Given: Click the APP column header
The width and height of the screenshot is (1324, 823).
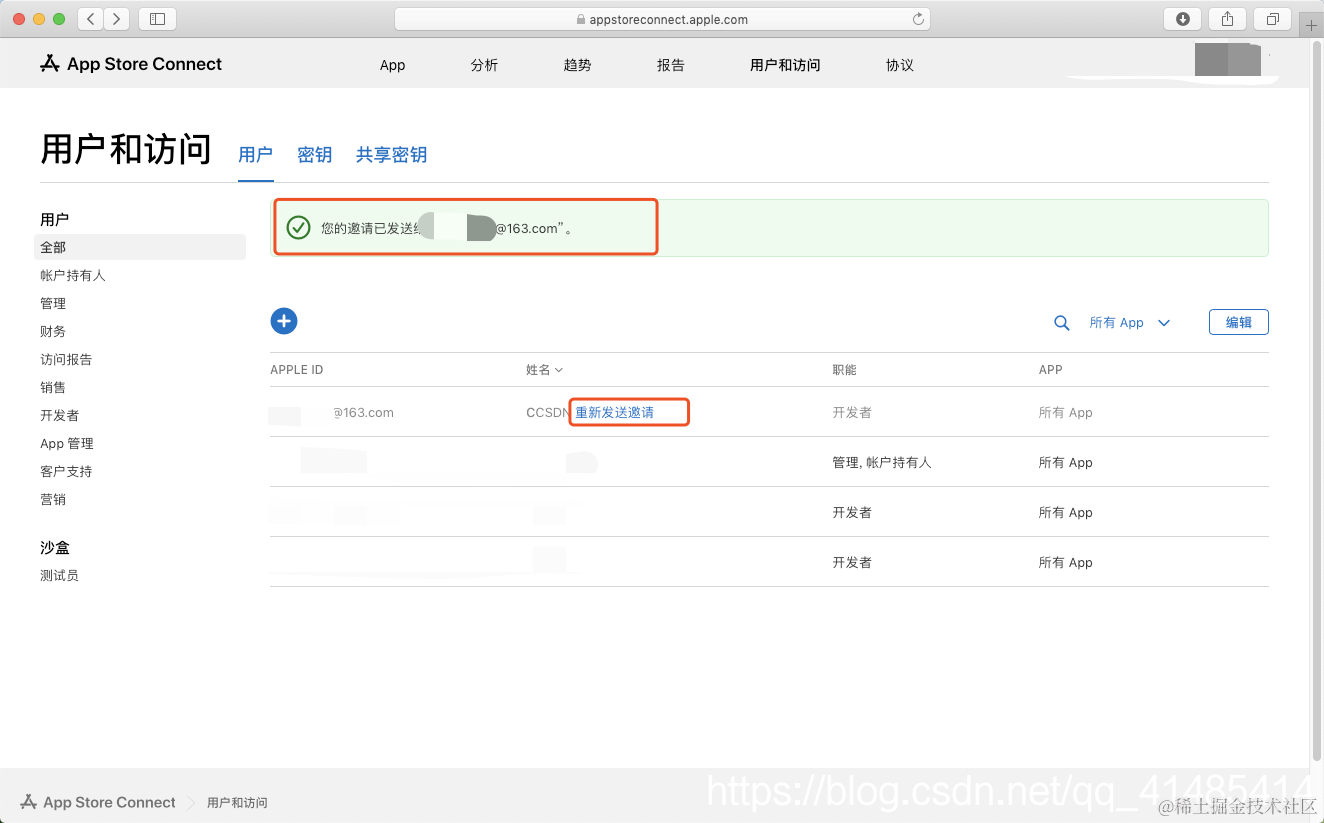Looking at the screenshot, I should [1050, 370].
